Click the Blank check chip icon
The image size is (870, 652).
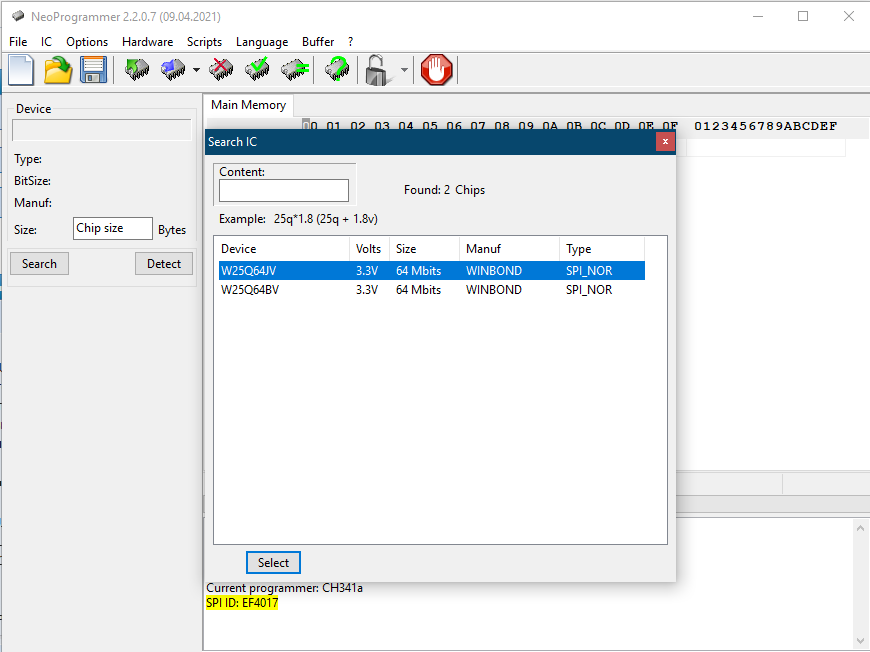[294, 70]
